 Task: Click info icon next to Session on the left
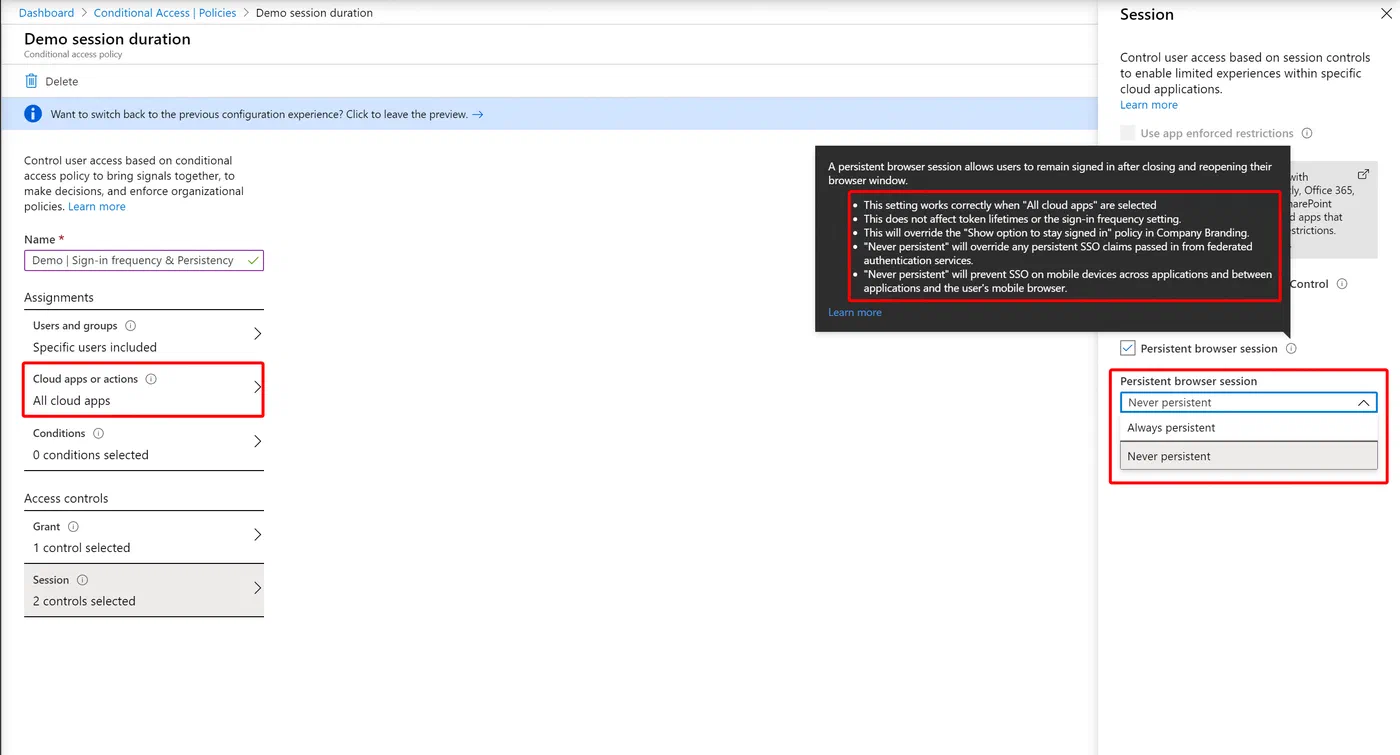click(x=82, y=580)
